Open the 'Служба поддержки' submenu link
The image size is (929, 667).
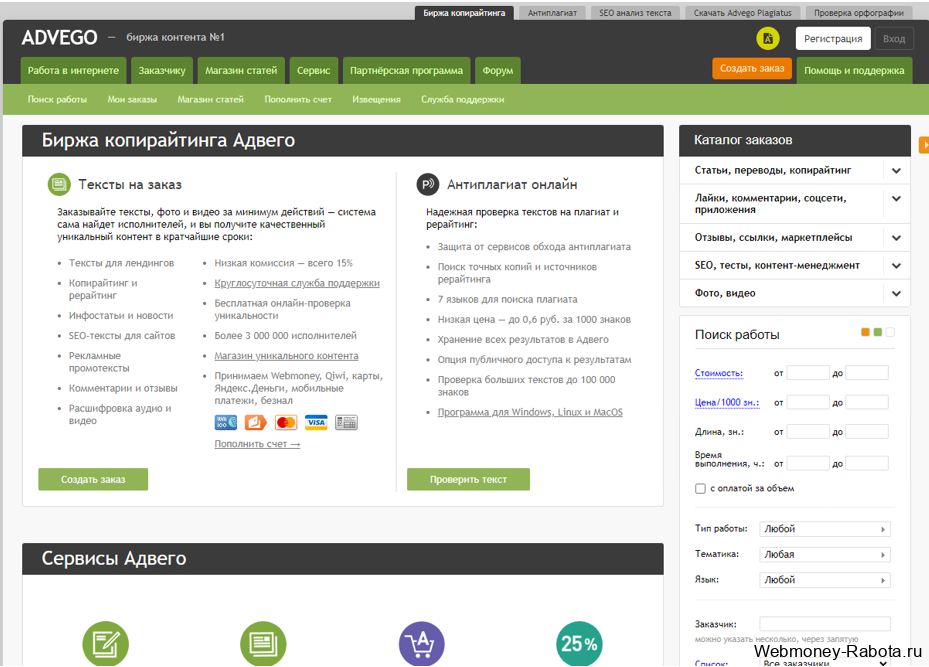click(463, 100)
